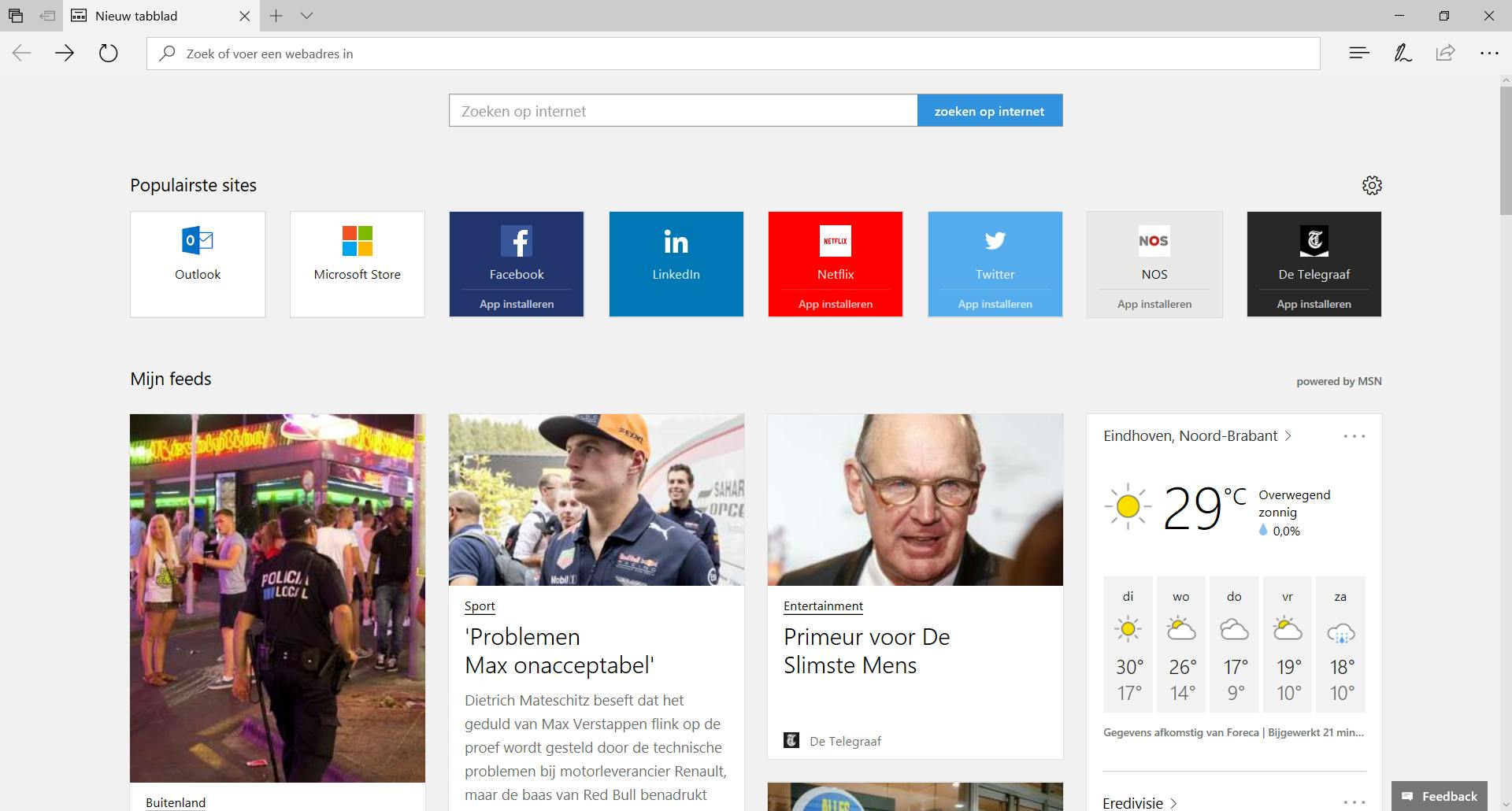Open the Microsoft Store tile
The width and height of the screenshot is (1512, 811).
(x=358, y=265)
